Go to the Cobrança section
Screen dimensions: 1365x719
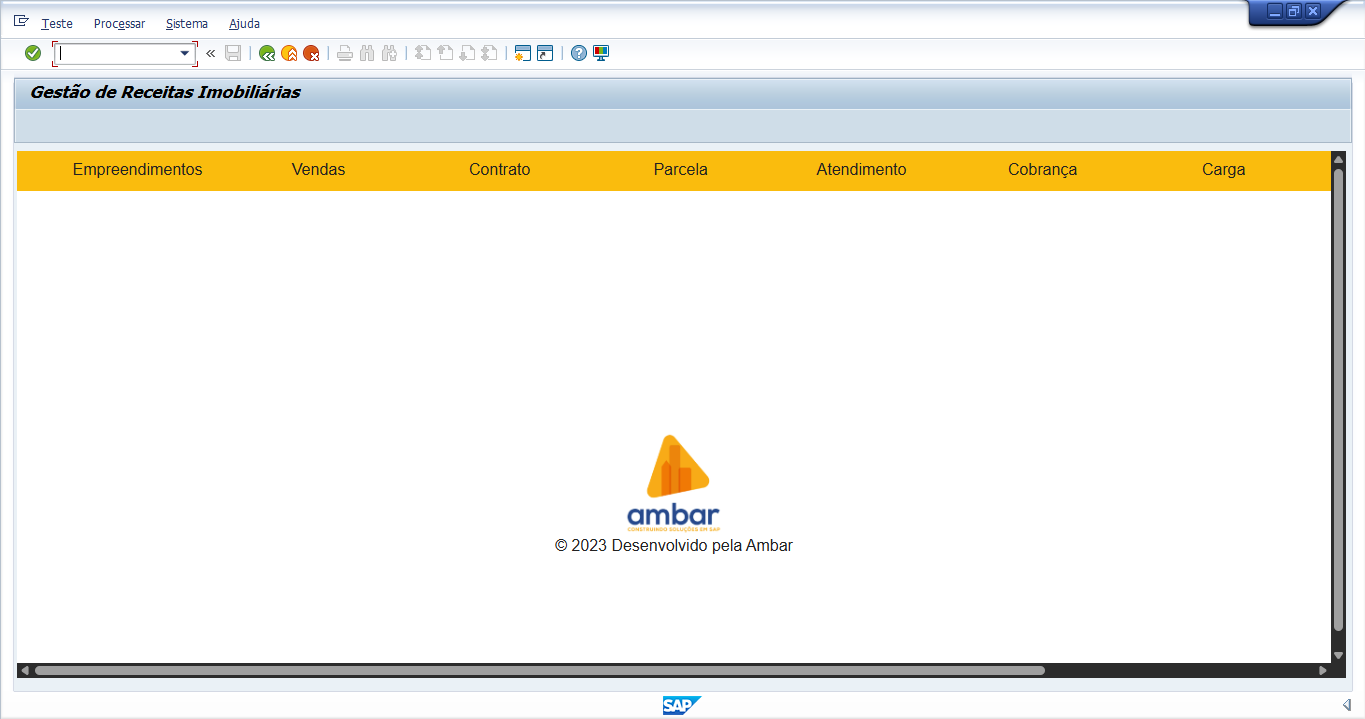(1042, 170)
